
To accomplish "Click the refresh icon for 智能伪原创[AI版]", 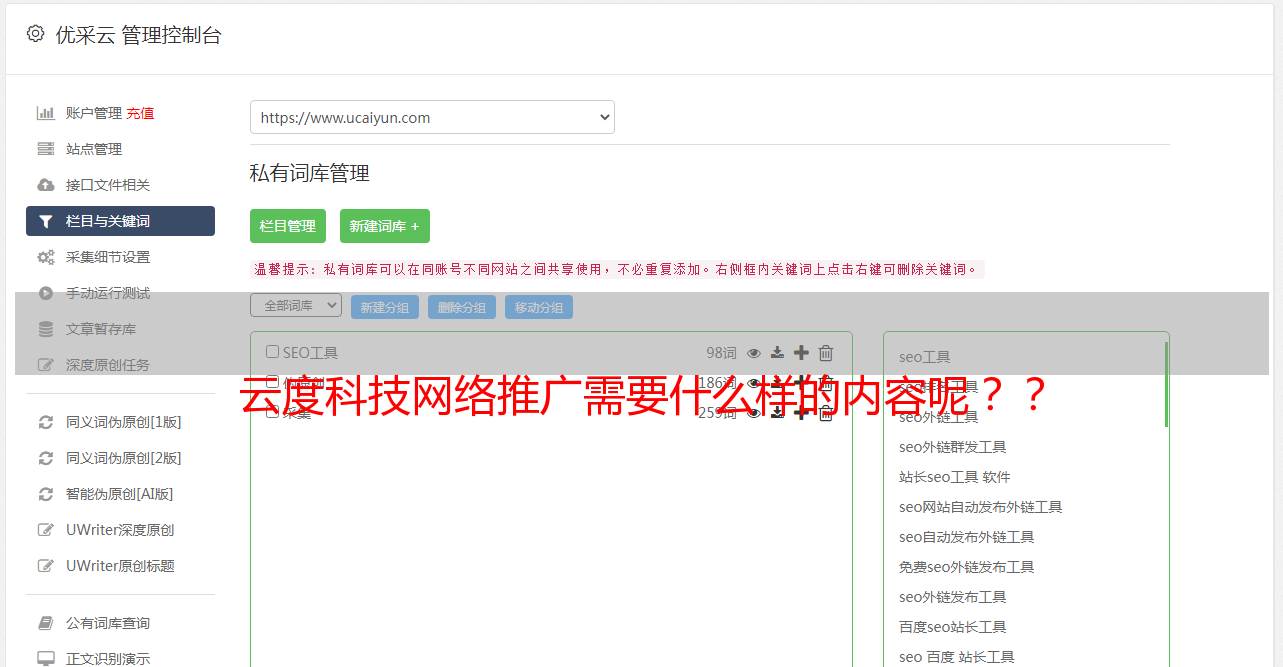I will click(x=45, y=494).
